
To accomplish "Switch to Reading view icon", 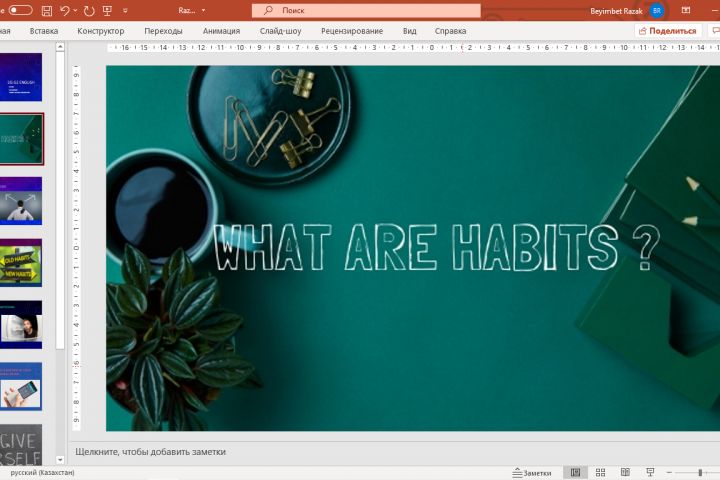I will pos(625,472).
